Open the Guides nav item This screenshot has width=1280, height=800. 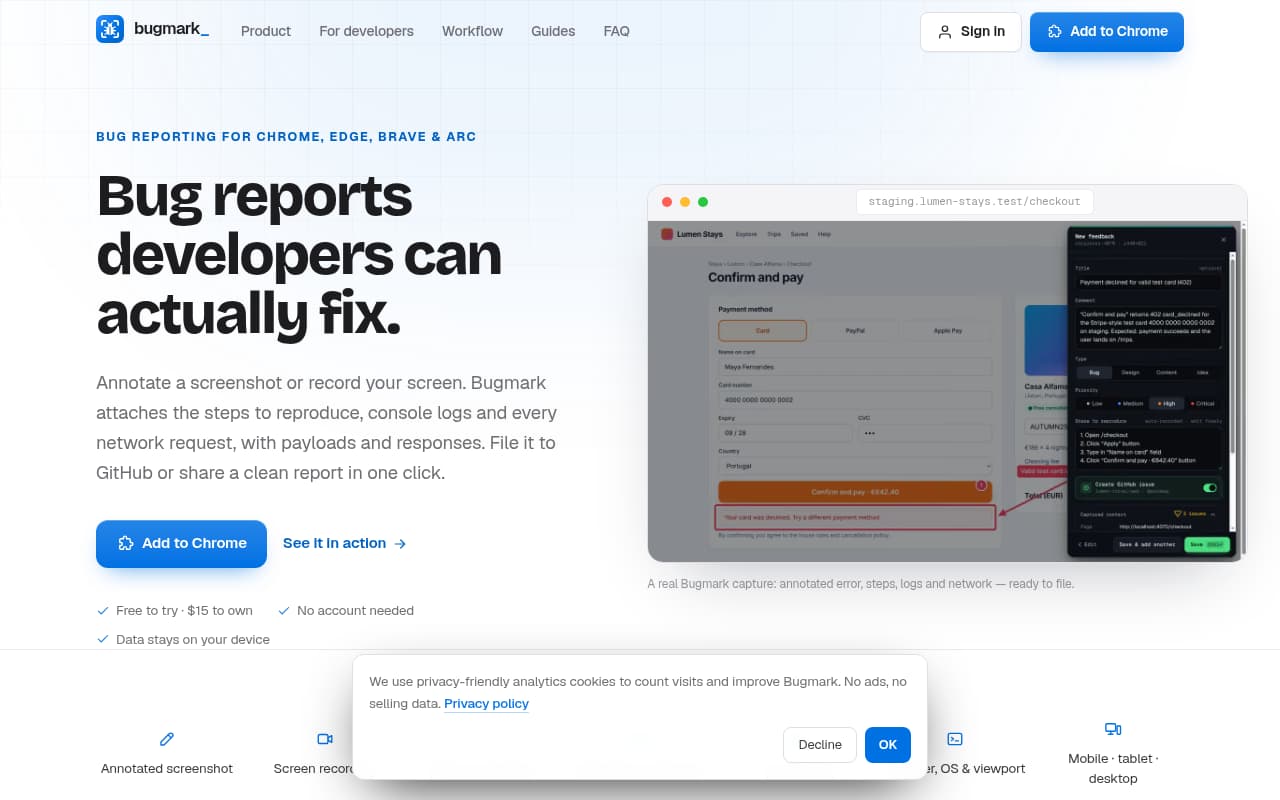pyautogui.click(x=553, y=31)
